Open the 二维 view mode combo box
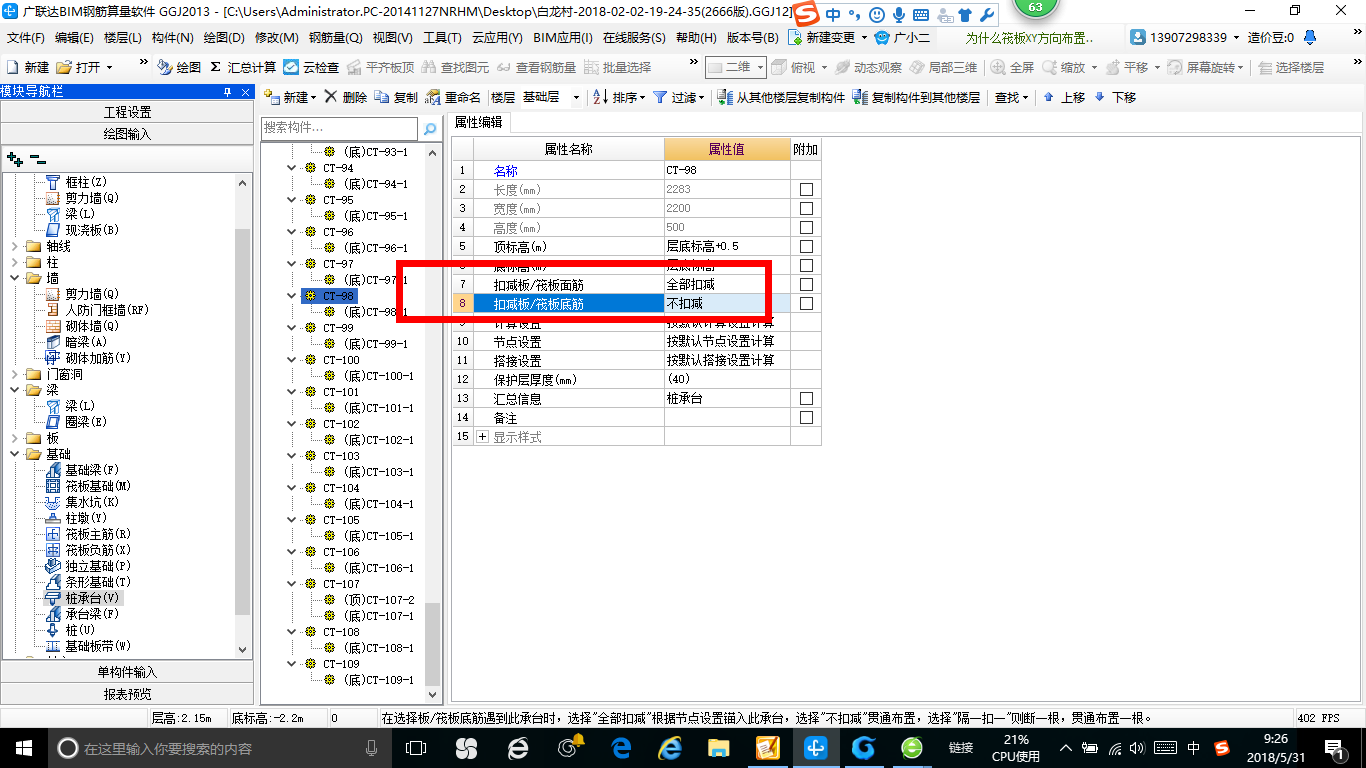The height and width of the screenshot is (768, 1366). 736,67
